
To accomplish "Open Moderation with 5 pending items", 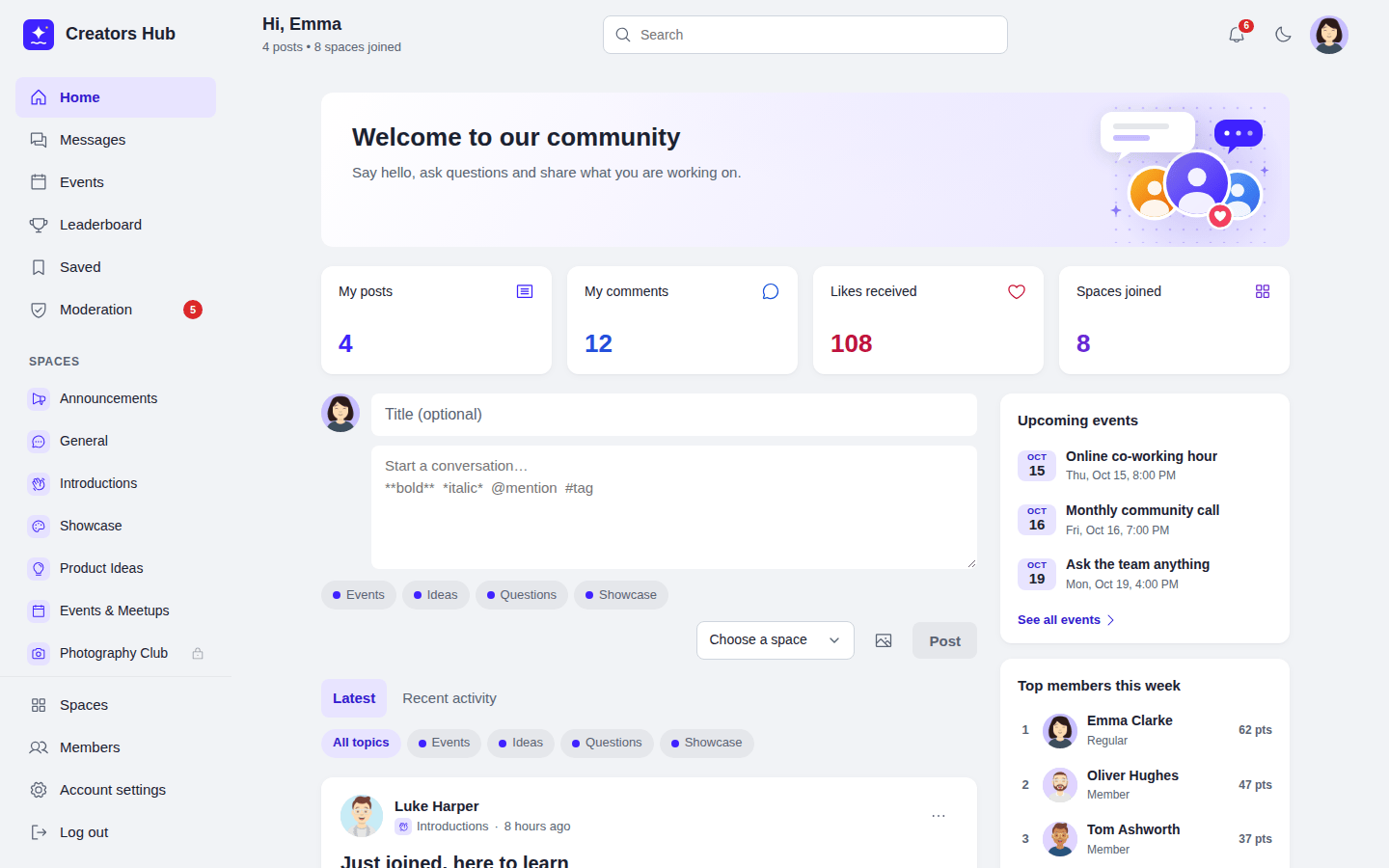I will (x=116, y=310).
